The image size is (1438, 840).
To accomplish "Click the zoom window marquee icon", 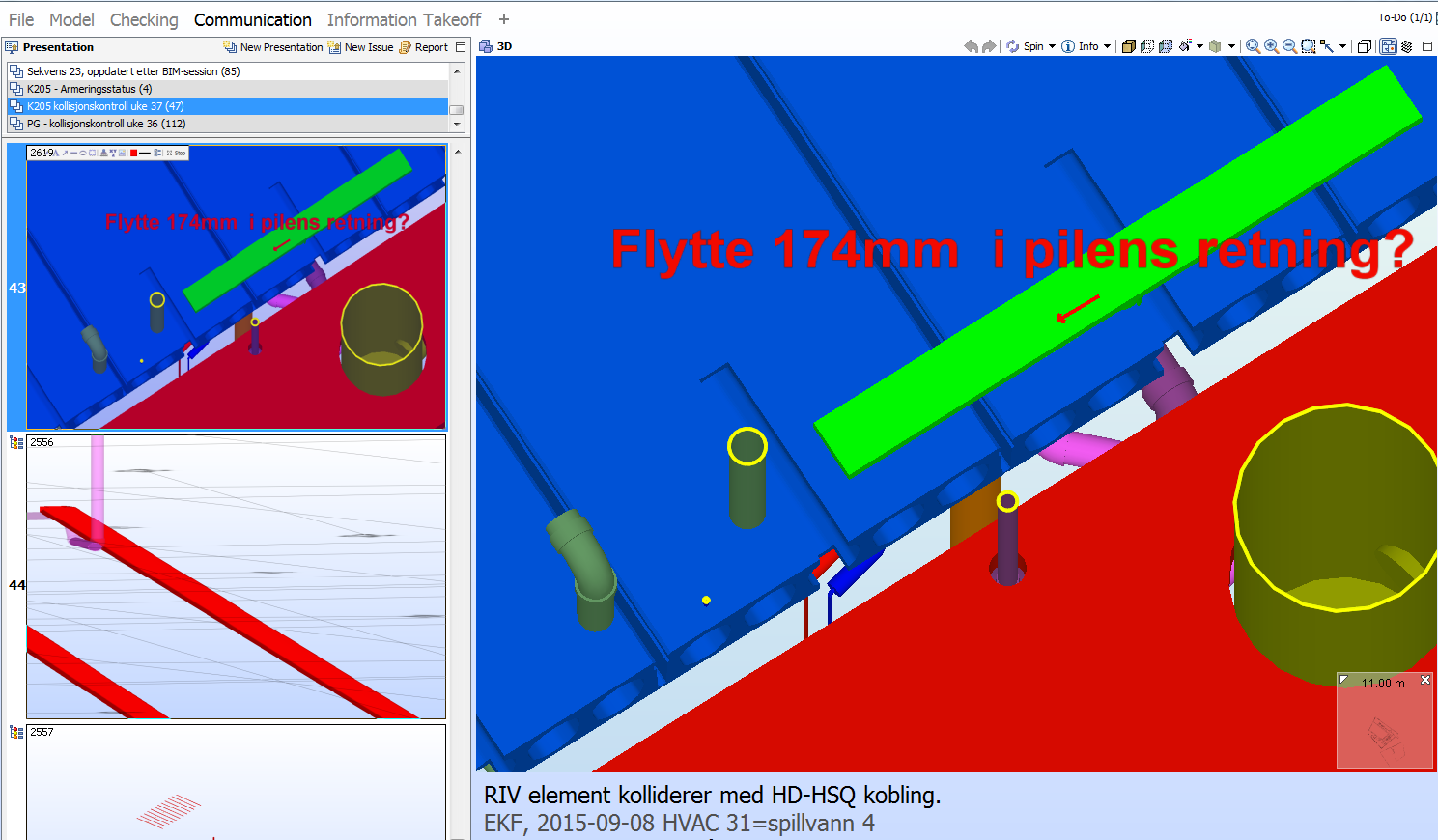I will (x=1309, y=46).
